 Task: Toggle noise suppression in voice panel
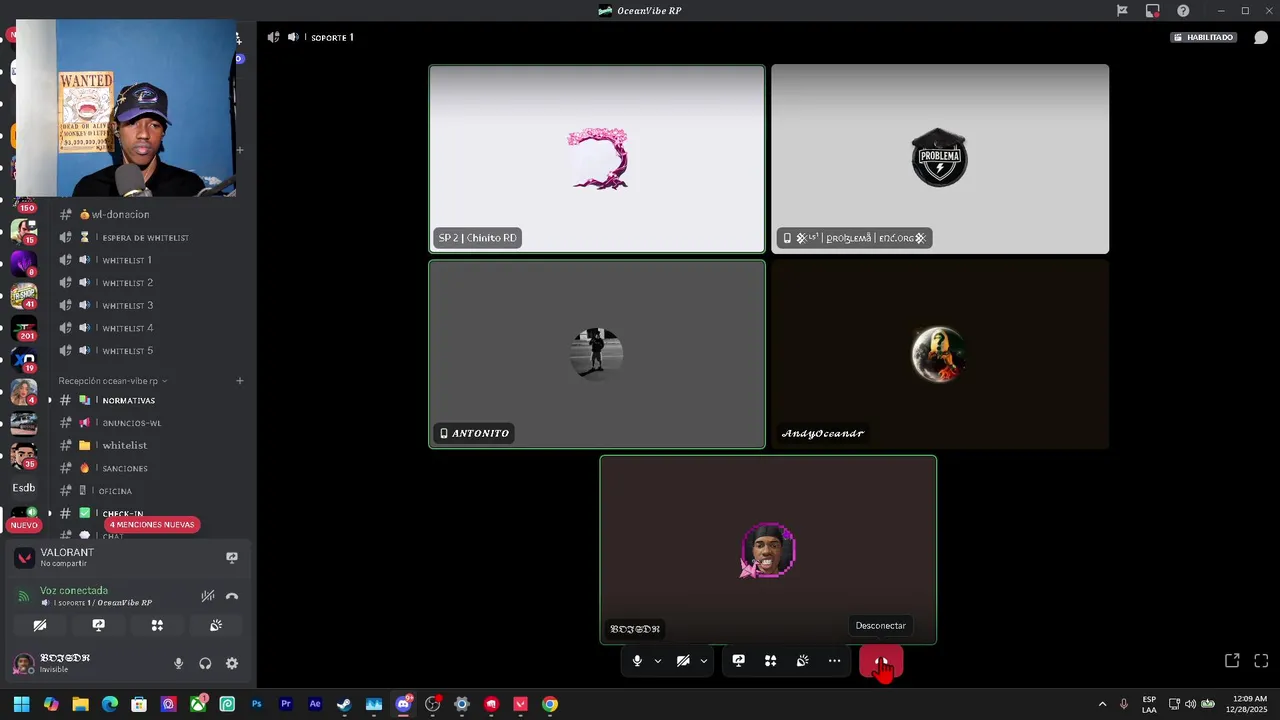[207, 596]
